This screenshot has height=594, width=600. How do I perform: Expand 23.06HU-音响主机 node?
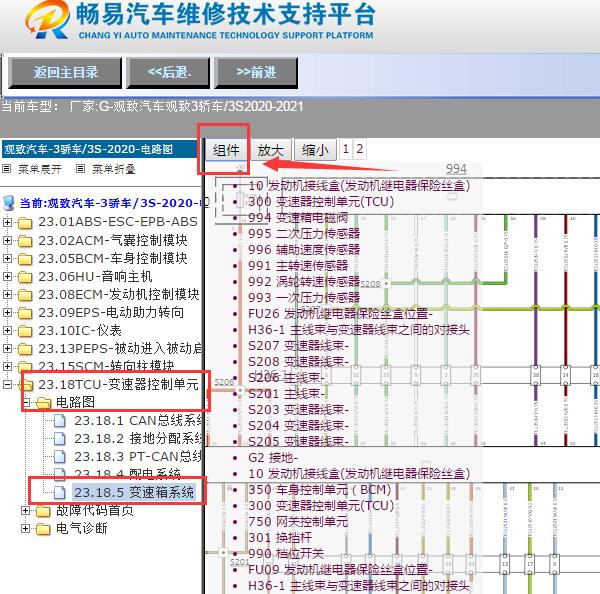click(x=7, y=276)
